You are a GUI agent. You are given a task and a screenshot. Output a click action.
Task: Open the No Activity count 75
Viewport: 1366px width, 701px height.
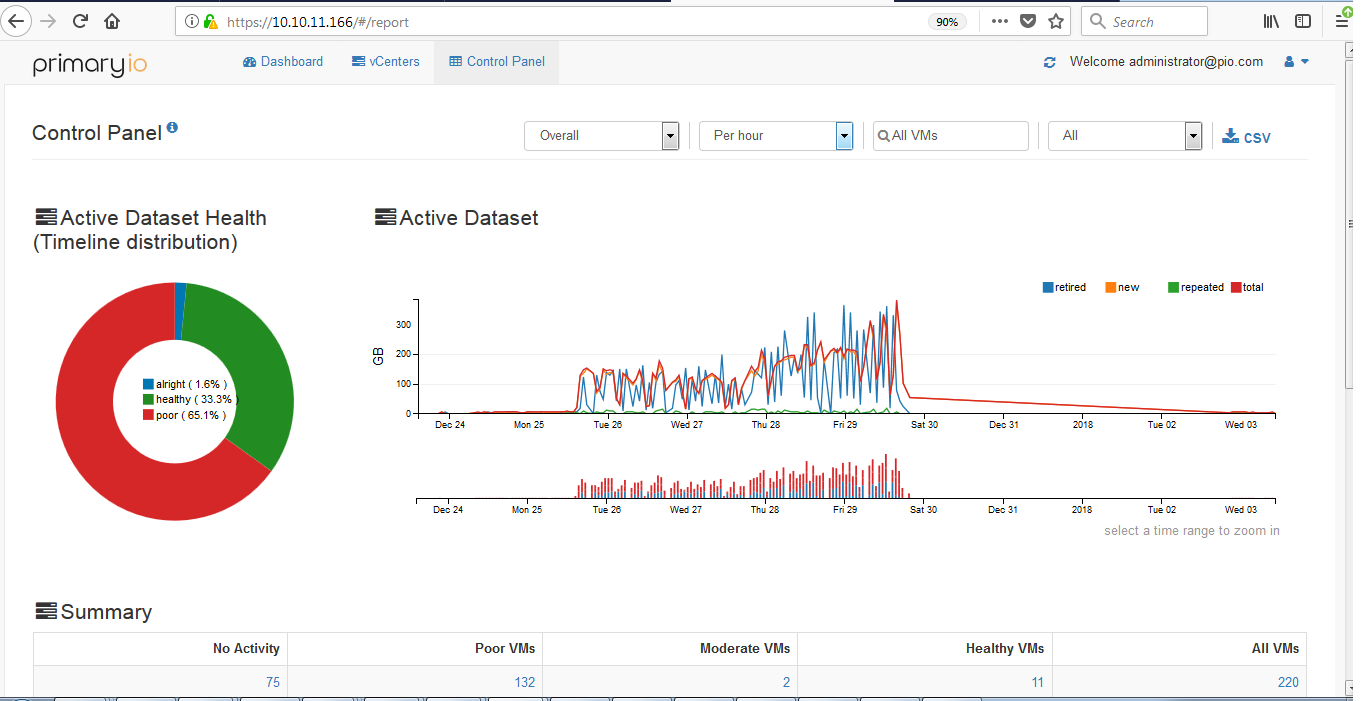272,682
